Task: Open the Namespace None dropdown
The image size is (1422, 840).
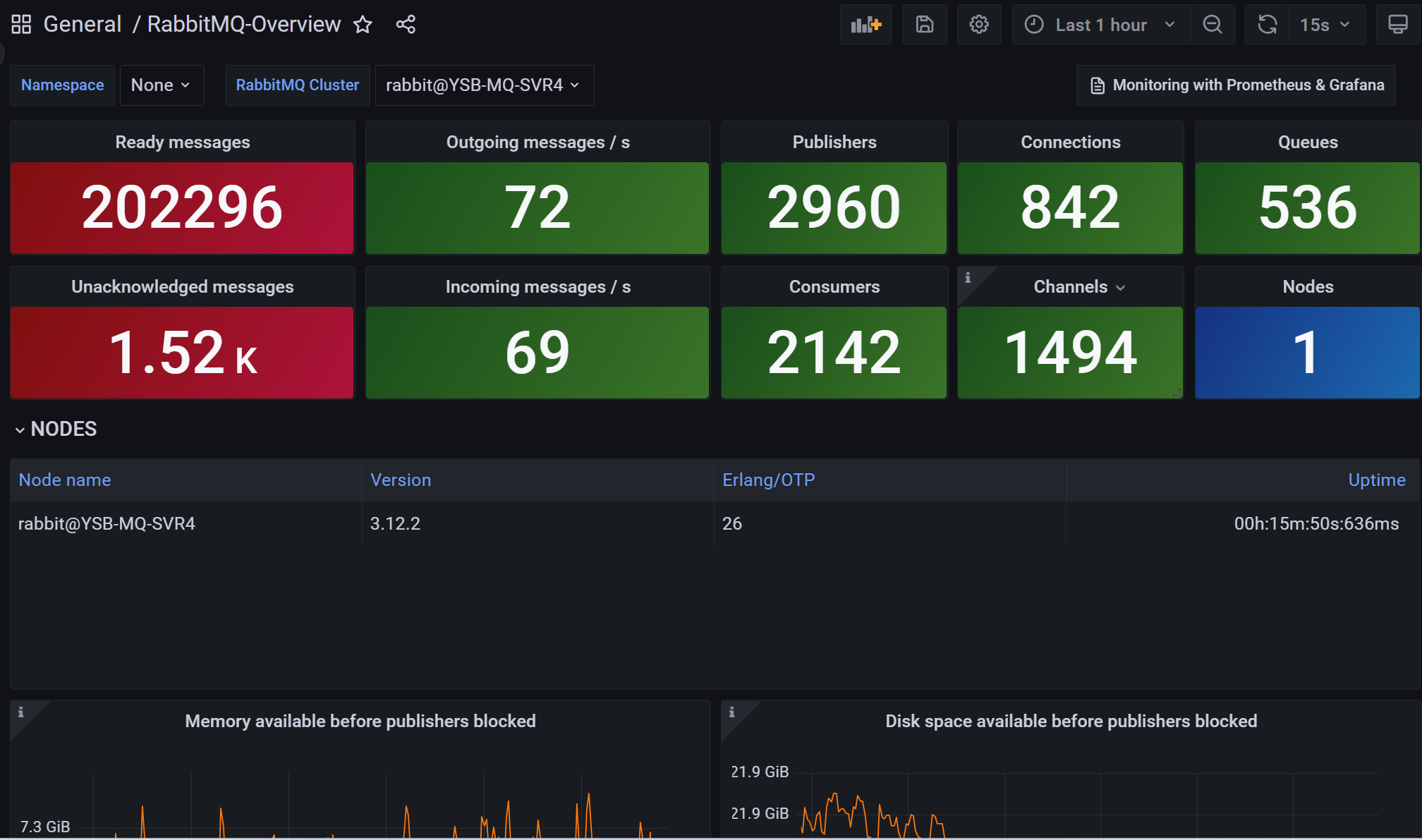Action: (162, 85)
